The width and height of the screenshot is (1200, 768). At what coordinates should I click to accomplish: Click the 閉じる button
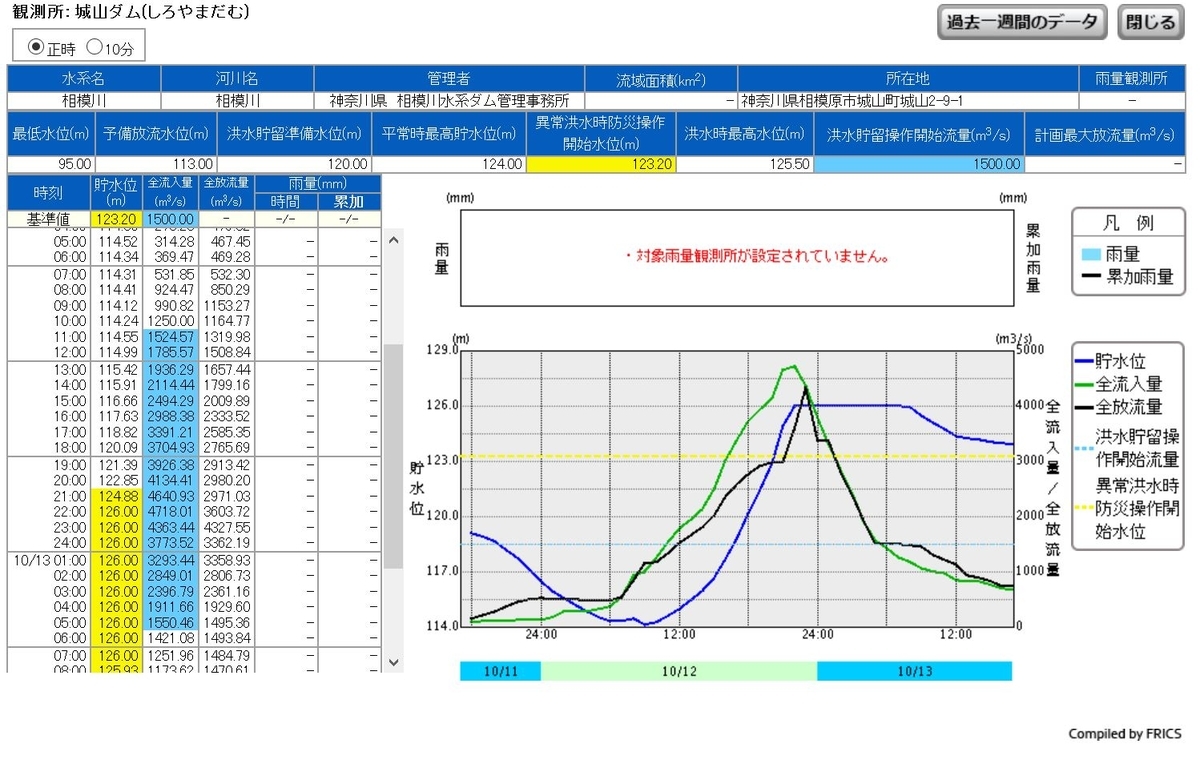(1150, 22)
